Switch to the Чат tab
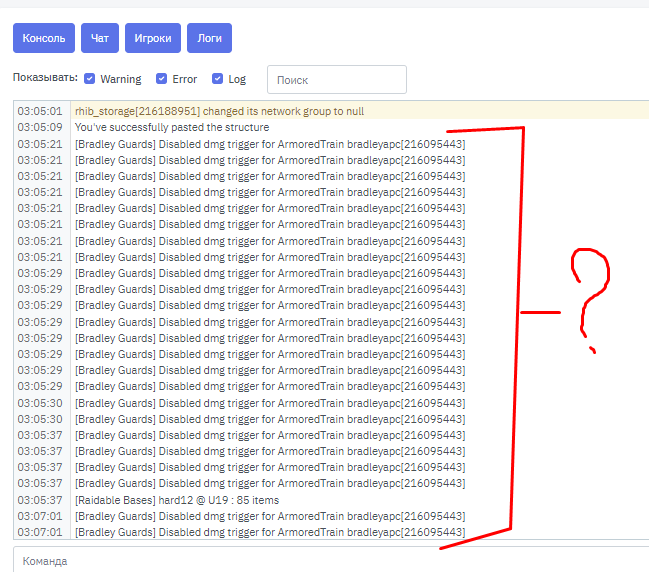 click(x=100, y=38)
